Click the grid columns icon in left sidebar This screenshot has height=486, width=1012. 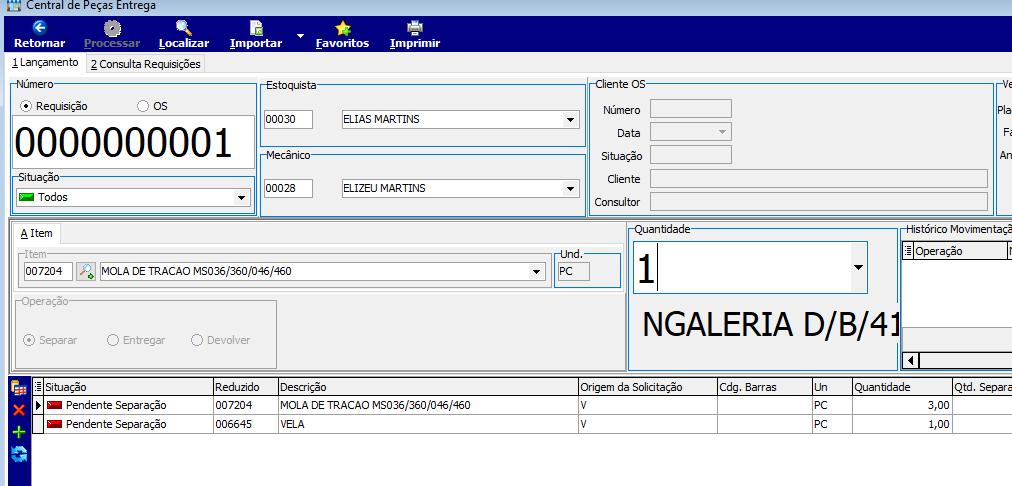pos(19,389)
